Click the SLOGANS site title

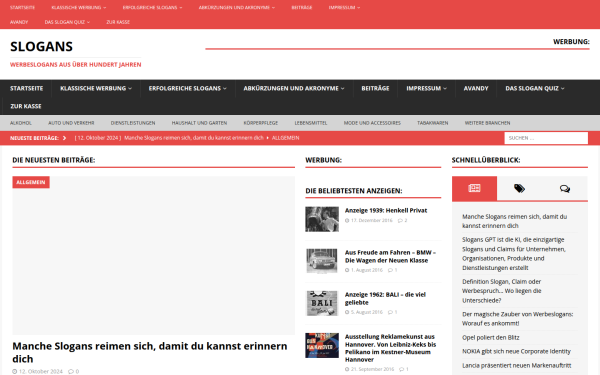(41, 47)
